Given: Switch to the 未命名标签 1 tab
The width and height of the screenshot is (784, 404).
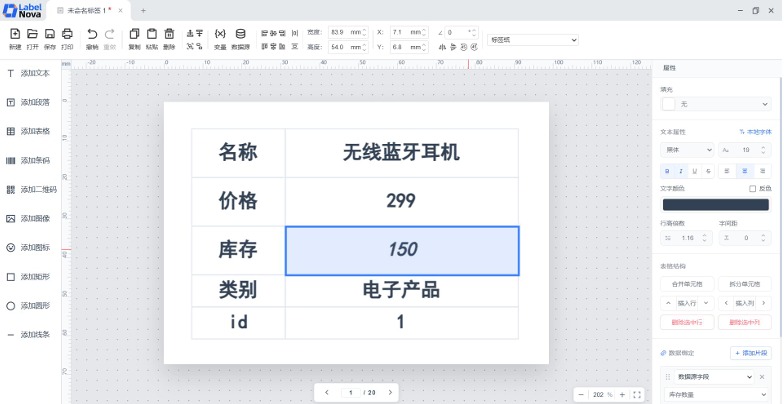Looking at the screenshot, I should [x=90, y=10].
